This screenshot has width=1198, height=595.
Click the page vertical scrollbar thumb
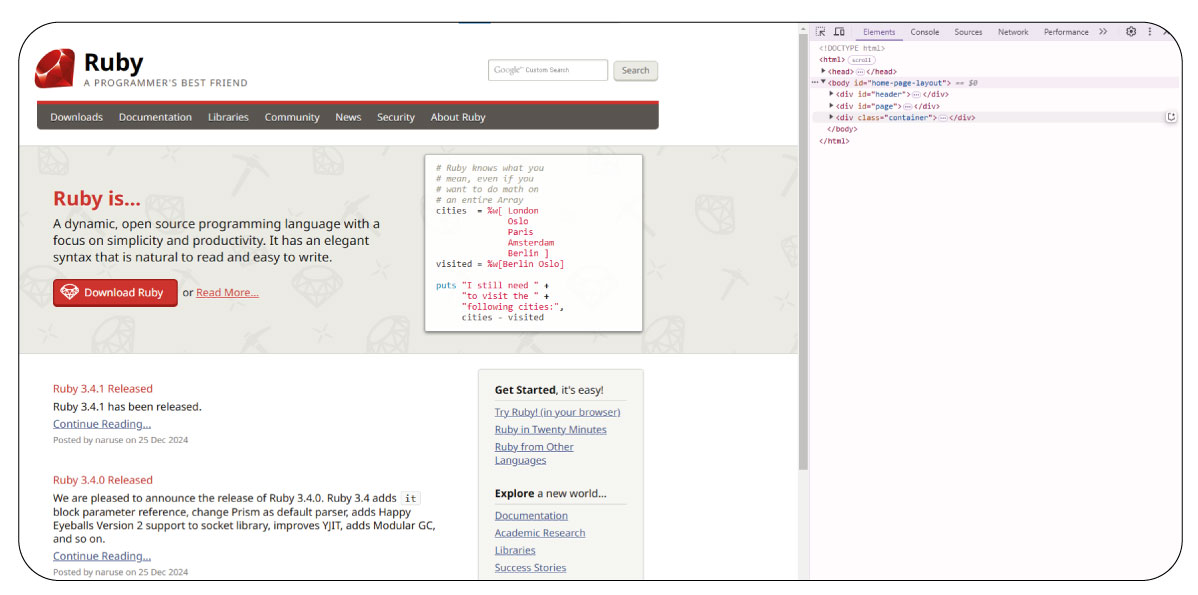(x=803, y=252)
